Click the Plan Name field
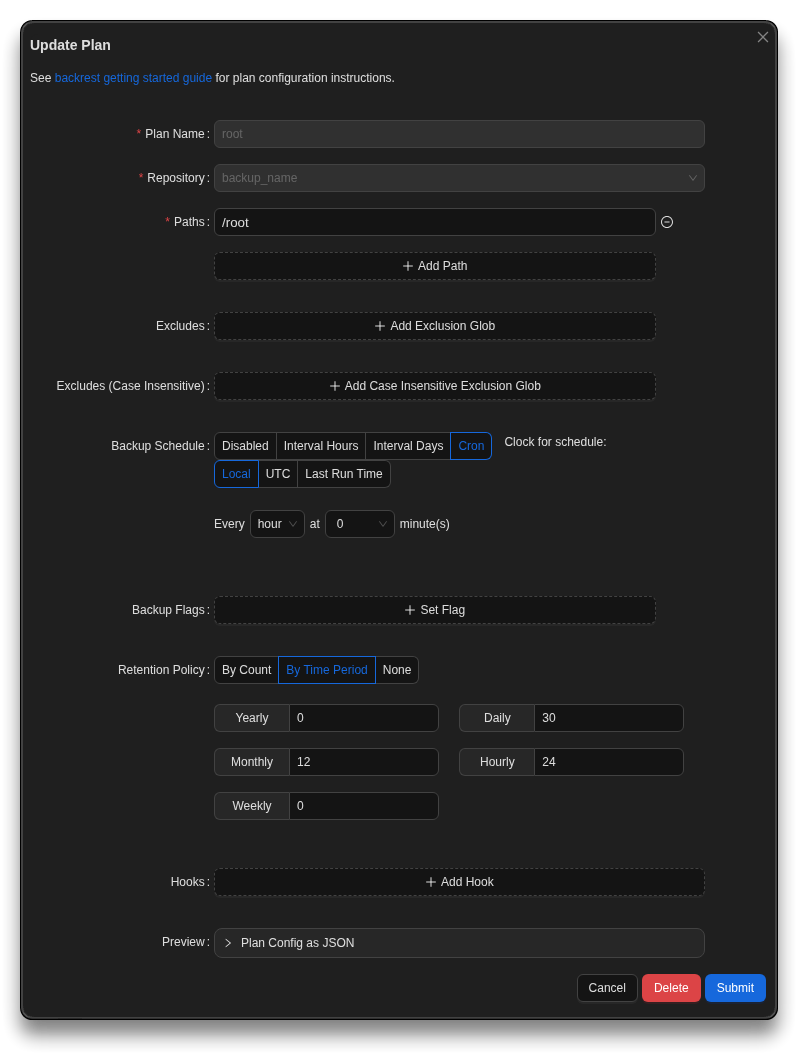This screenshot has height=1055, width=798. point(459,134)
